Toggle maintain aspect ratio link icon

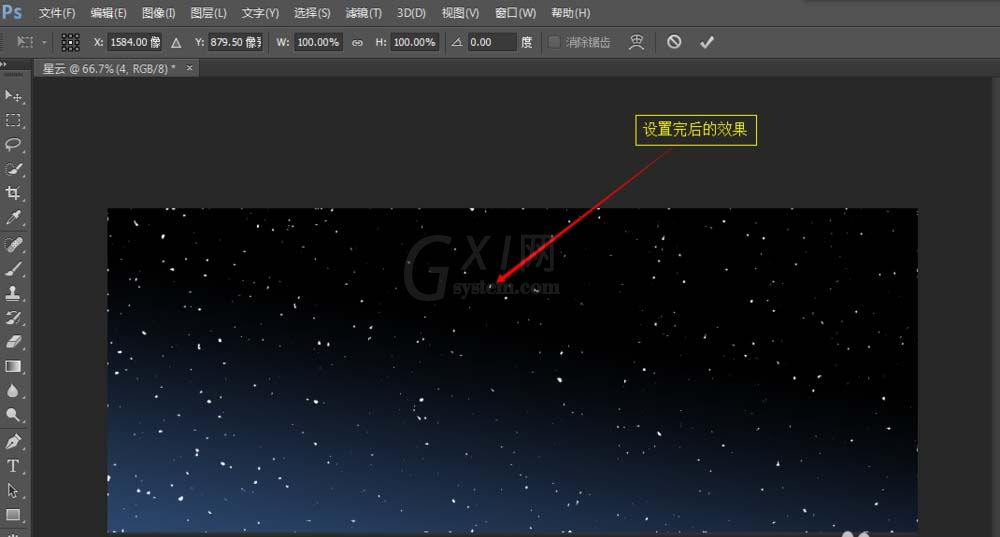tap(357, 43)
